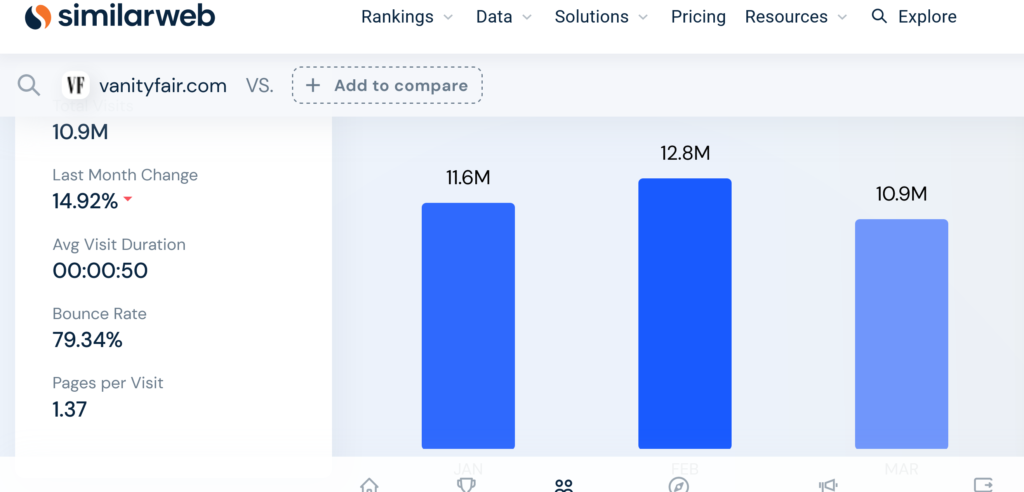Click the vanityfair.com site name field
Image resolution: width=1024 pixels, height=492 pixels.
pyautogui.click(x=162, y=85)
